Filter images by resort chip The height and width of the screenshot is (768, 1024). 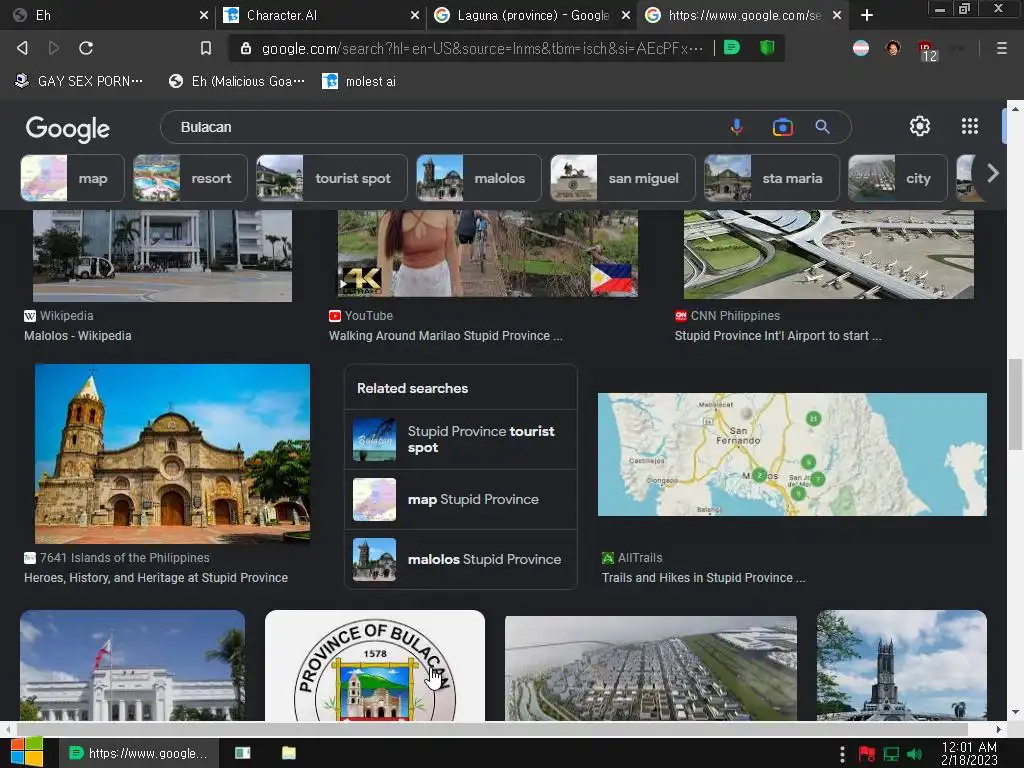(190, 178)
